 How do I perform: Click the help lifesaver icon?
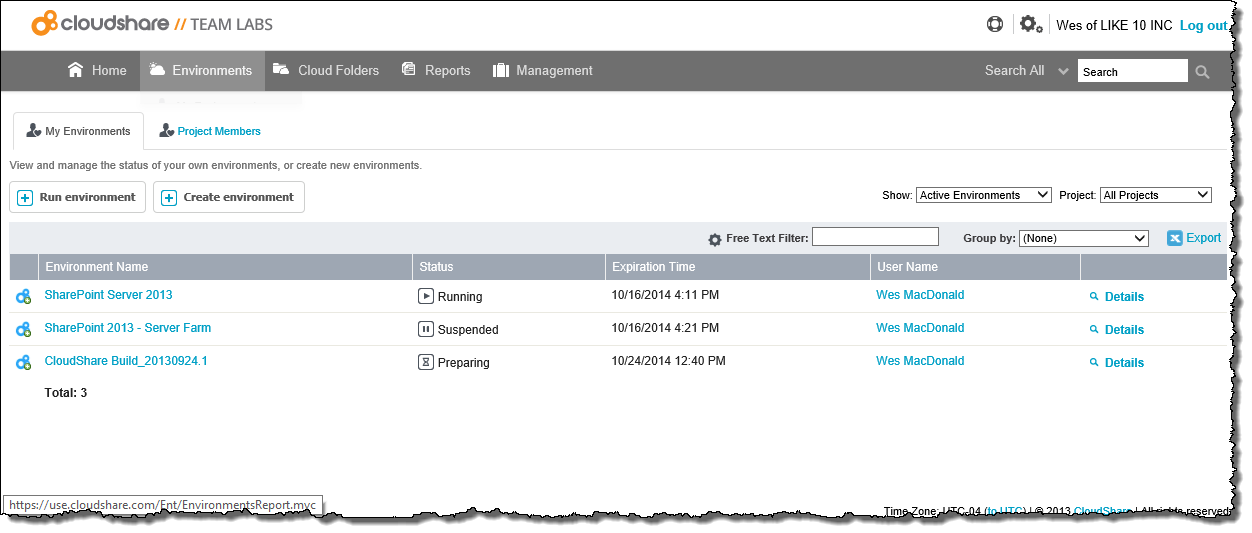tap(994, 24)
